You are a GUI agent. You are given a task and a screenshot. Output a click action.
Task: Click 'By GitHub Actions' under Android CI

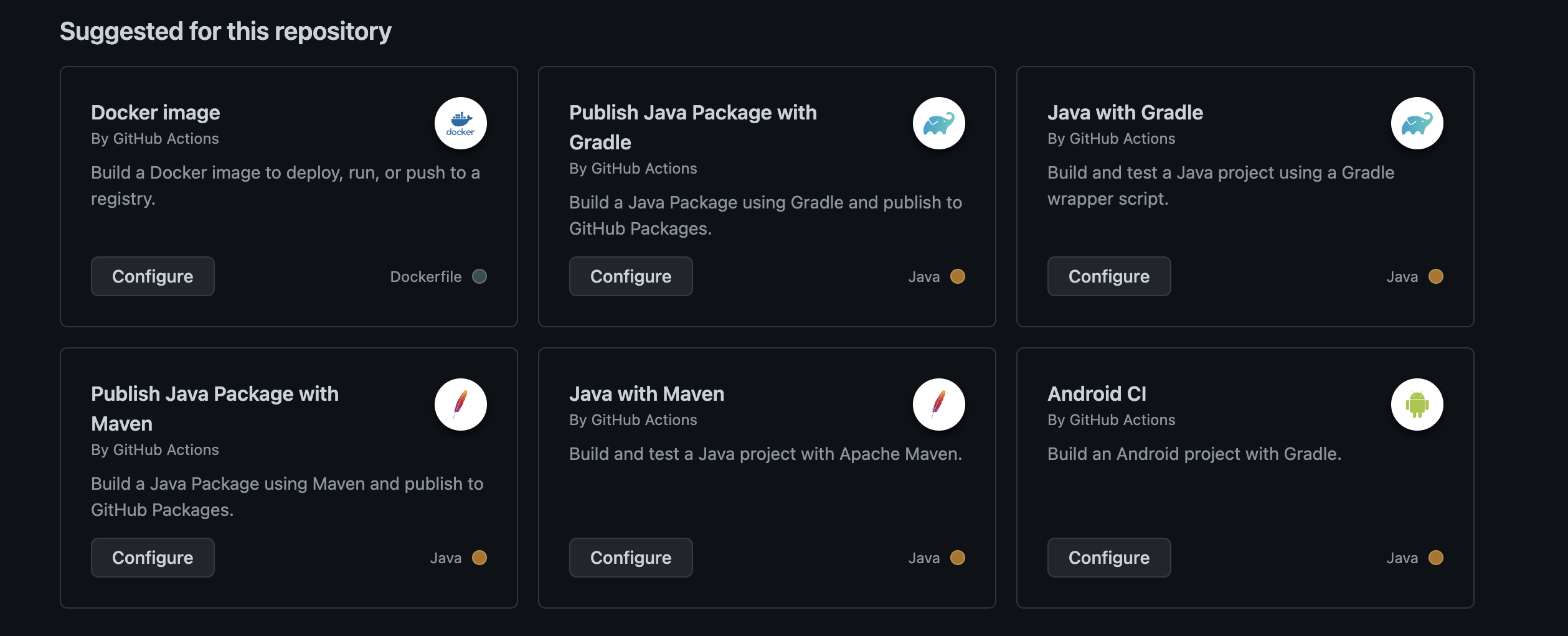[1112, 420]
